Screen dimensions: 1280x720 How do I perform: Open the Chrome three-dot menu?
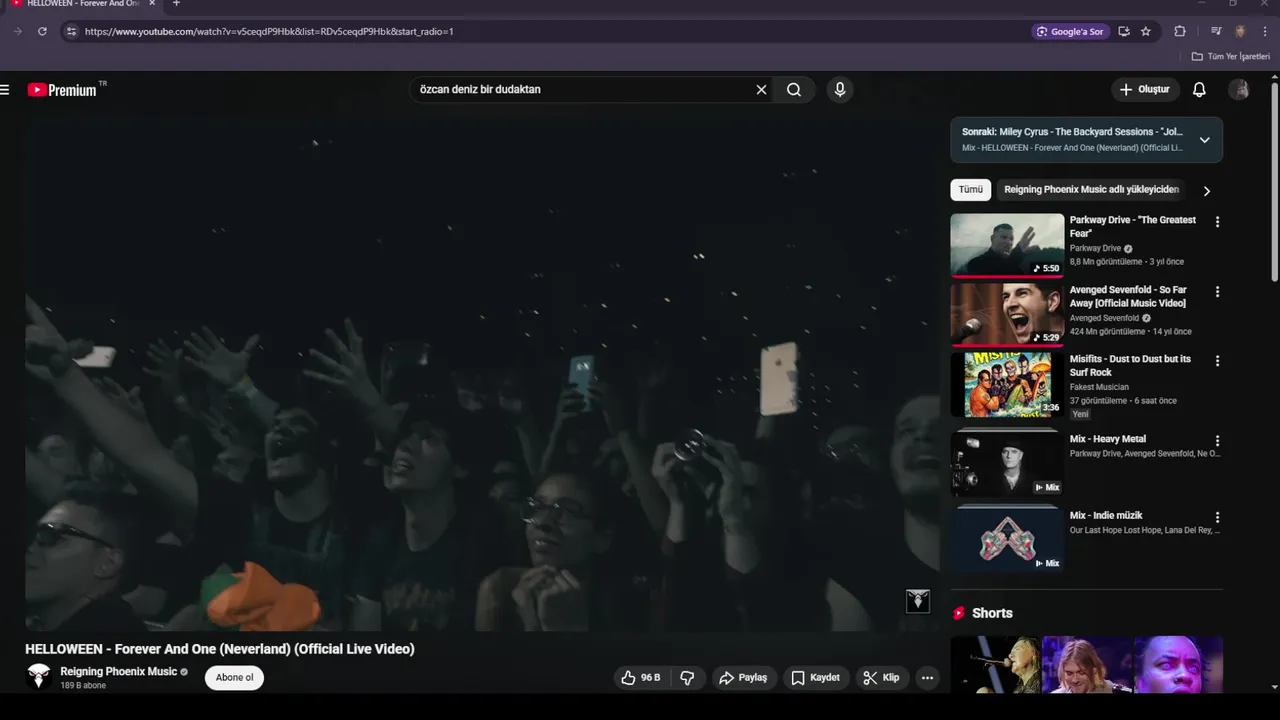coord(1265,31)
